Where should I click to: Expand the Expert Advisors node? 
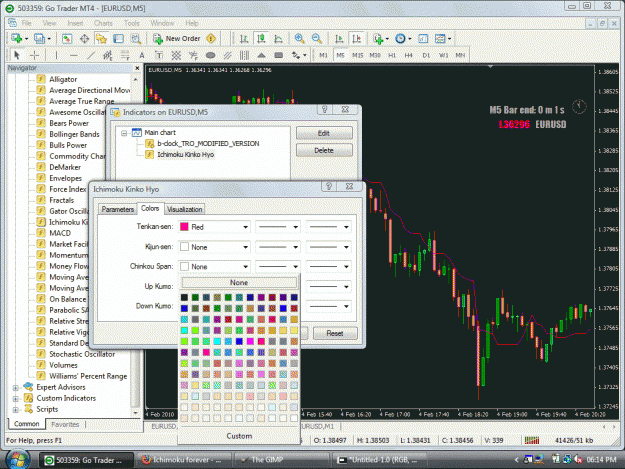click(x=16, y=388)
